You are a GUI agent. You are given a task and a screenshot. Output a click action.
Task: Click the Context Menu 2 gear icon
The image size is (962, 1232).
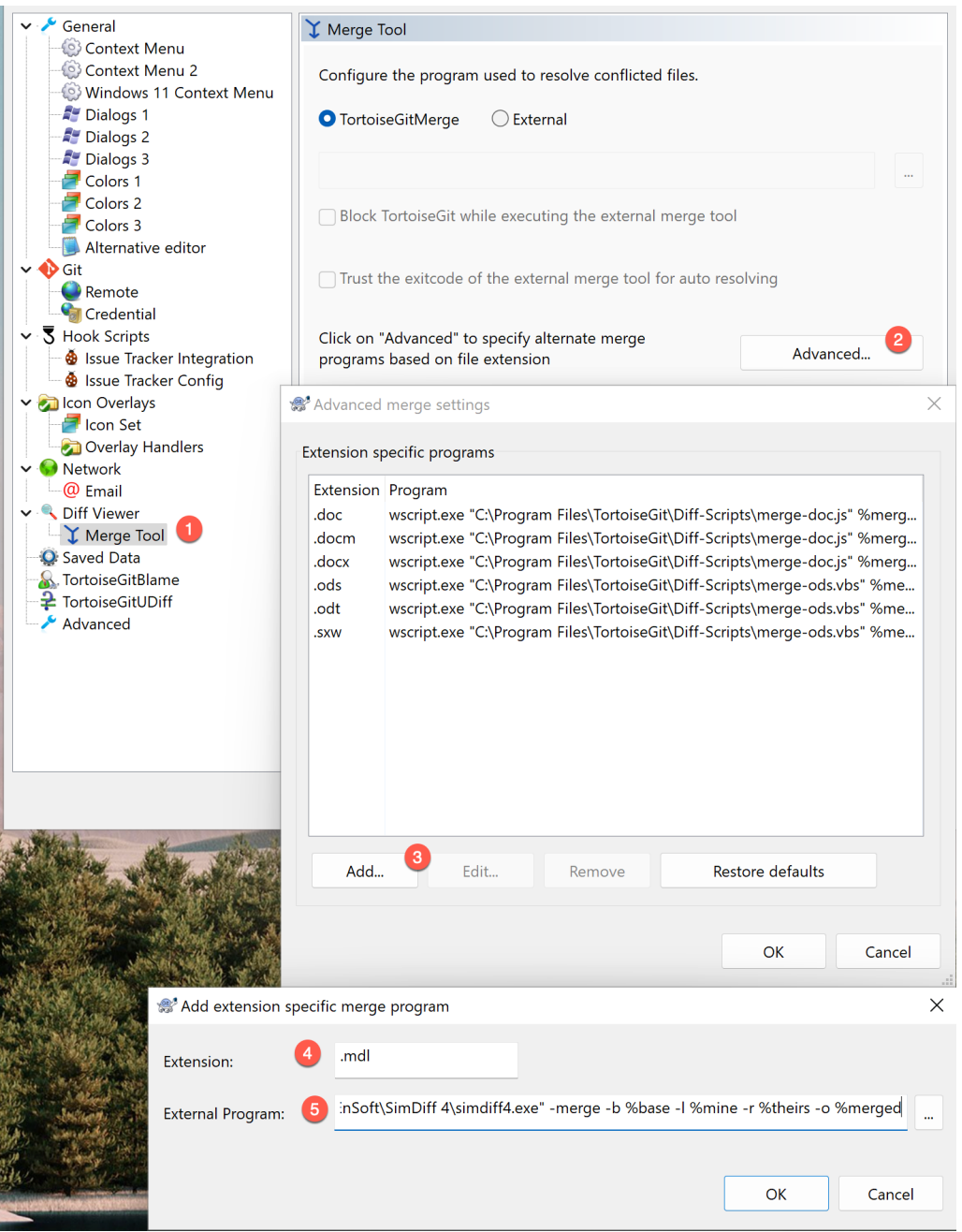[x=71, y=70]
